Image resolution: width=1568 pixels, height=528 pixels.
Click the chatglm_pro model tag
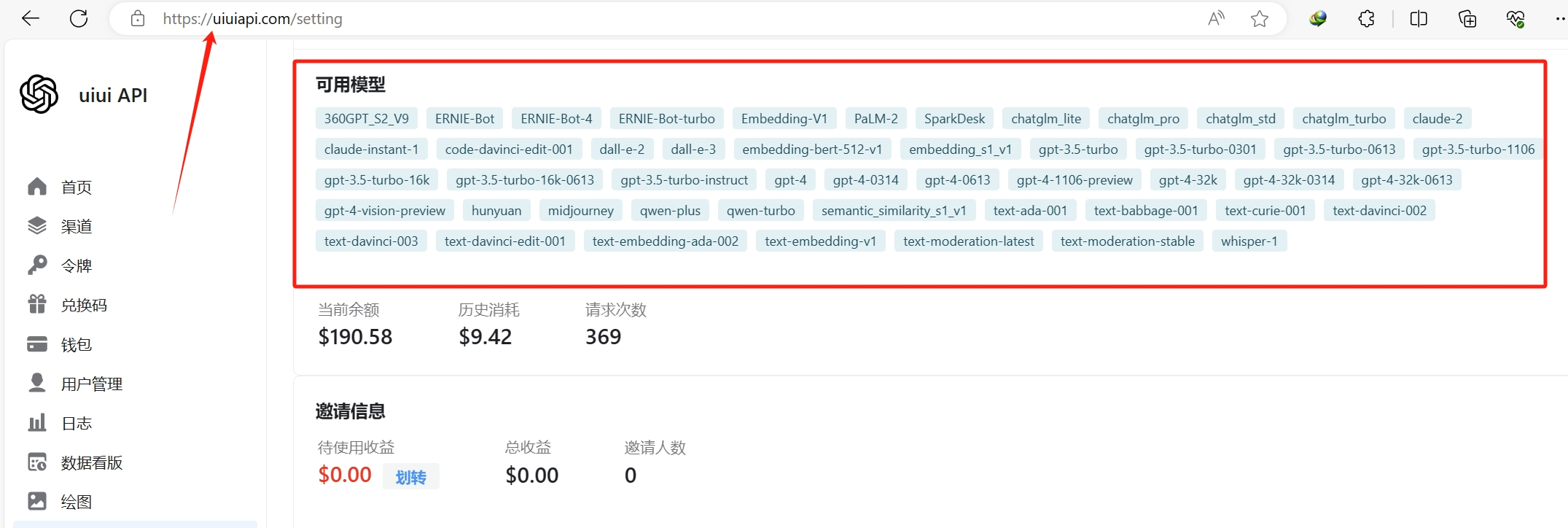(x=1144, y=119)
